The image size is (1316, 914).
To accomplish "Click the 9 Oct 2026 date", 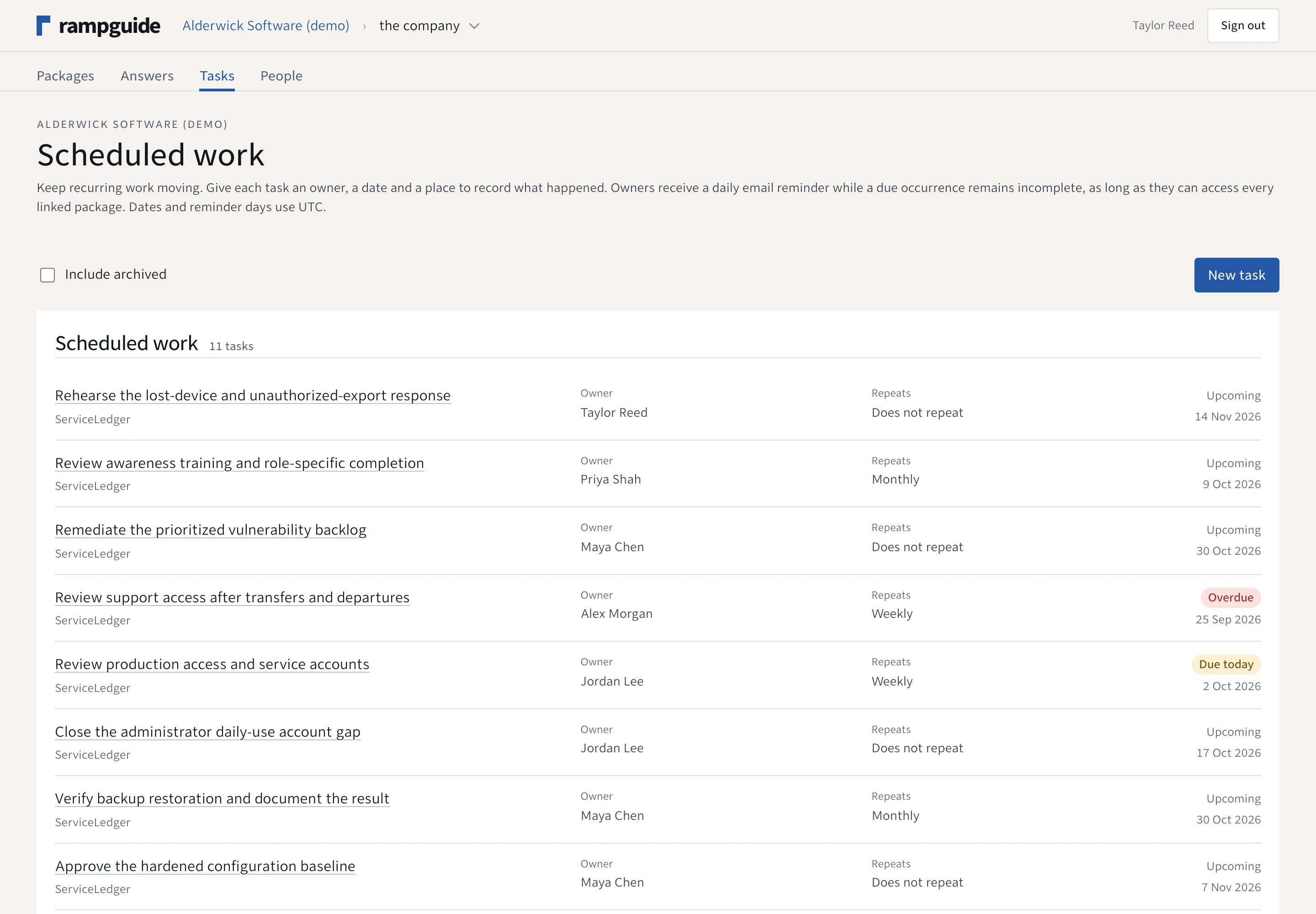I will 1232,484.
